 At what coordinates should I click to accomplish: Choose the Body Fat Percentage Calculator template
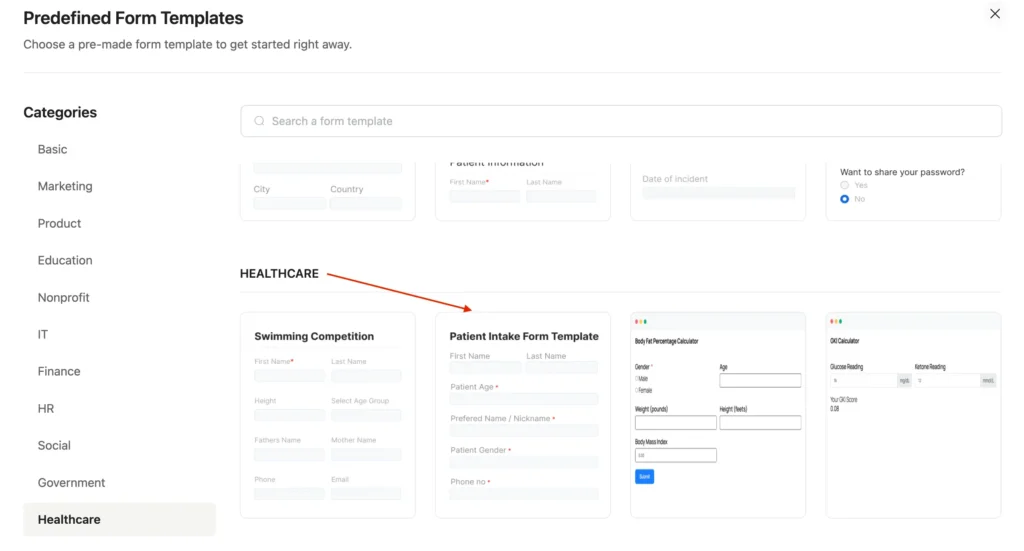coord(718,415)
